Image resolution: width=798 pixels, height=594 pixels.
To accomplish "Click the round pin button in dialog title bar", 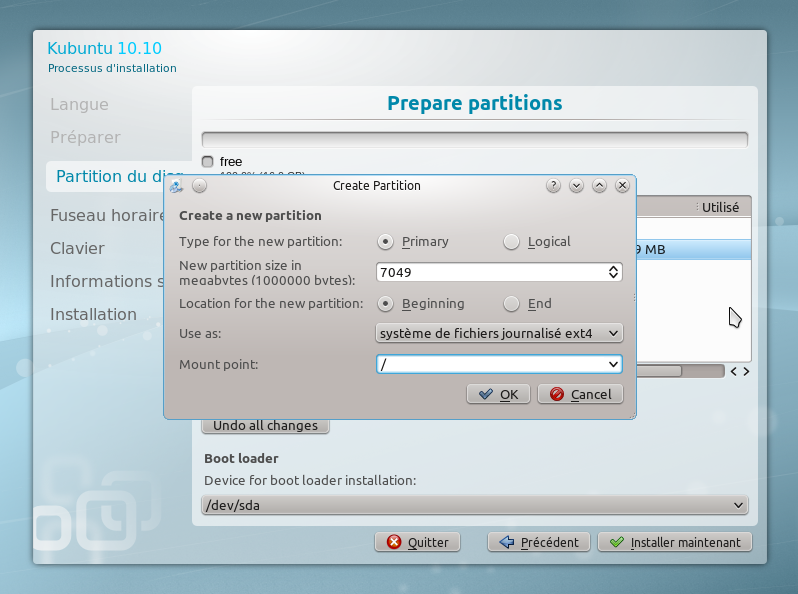I will [x=200, y=186].
